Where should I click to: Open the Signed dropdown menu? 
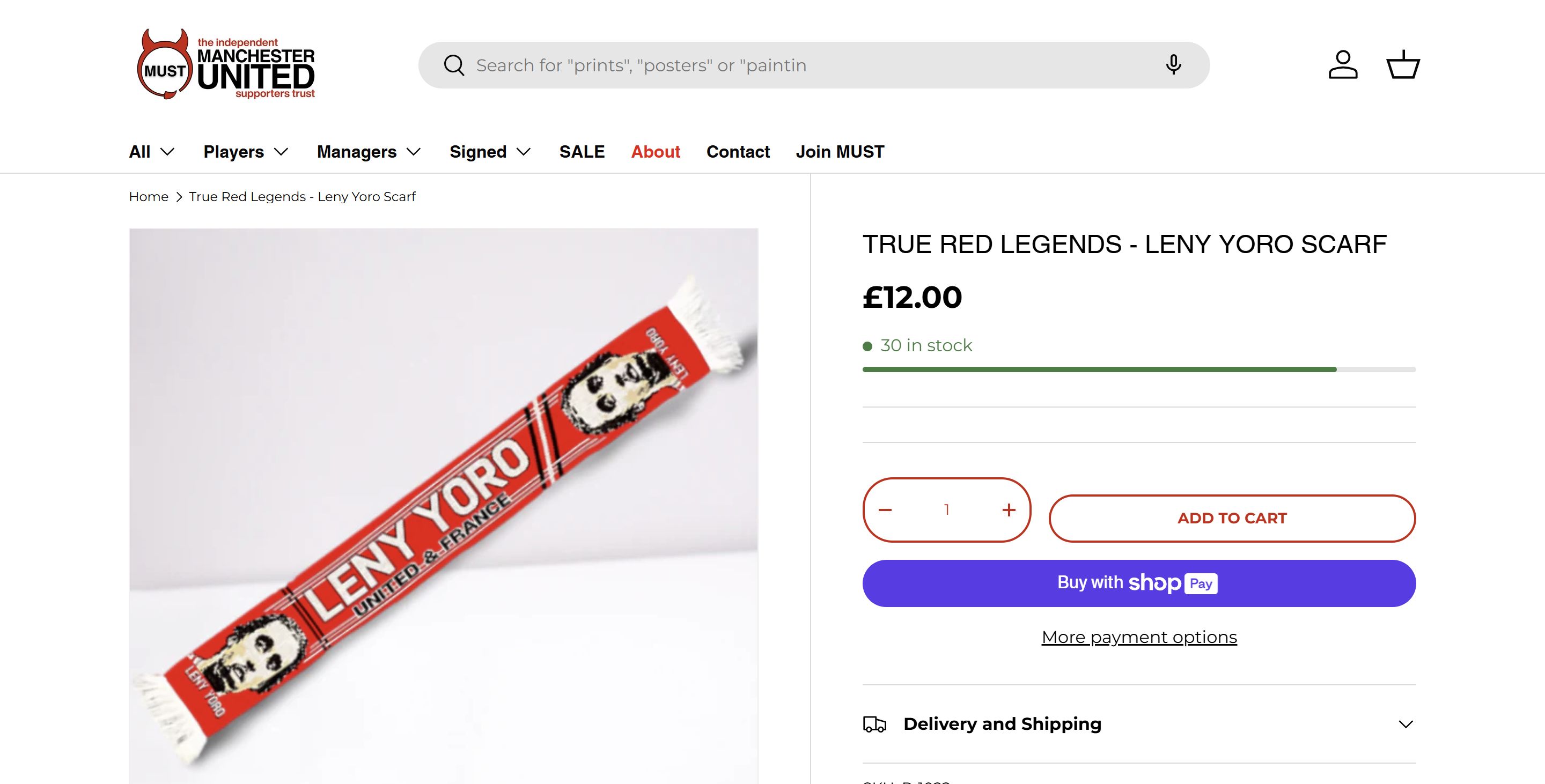point(490,152)
